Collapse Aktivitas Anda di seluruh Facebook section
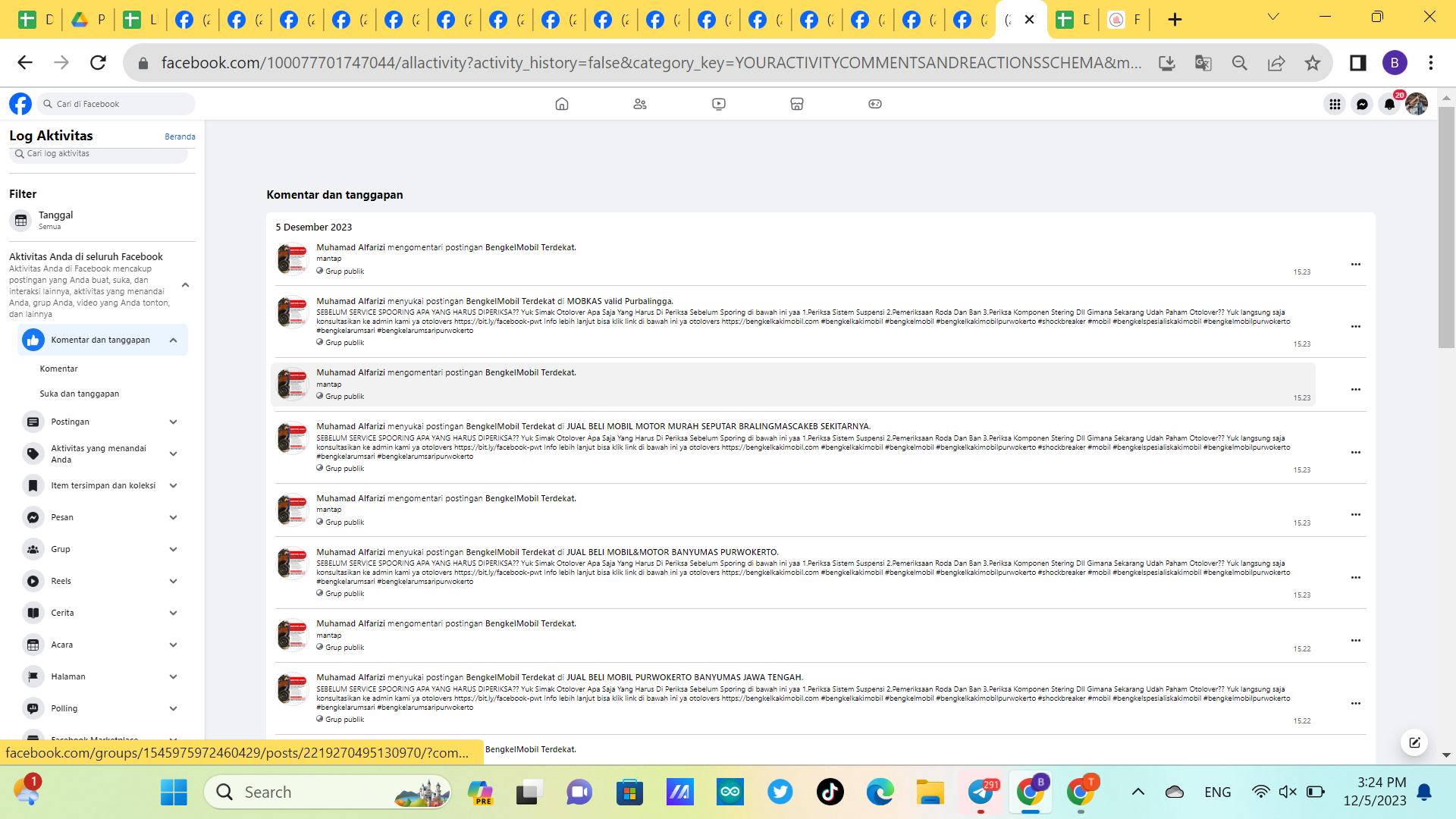The height and width of the screenshot is (819, 1456). 185,285
